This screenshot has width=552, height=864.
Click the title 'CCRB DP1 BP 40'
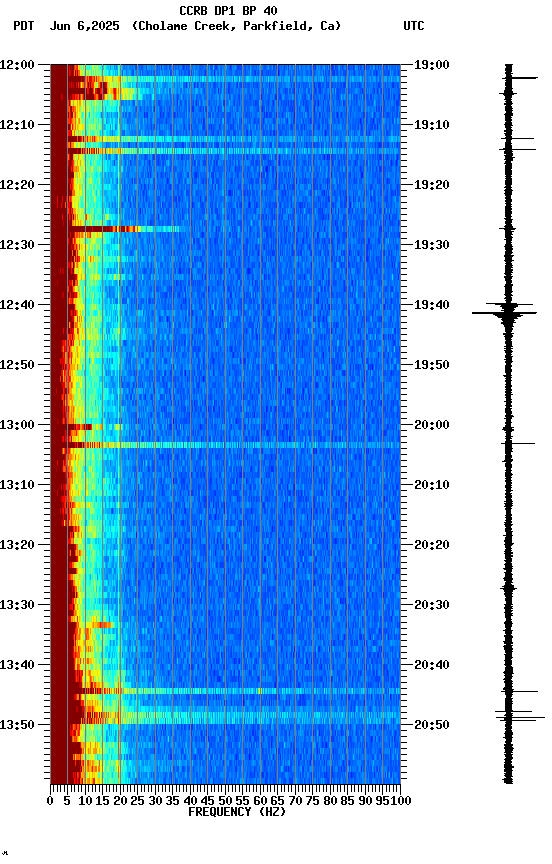point(228,10)
